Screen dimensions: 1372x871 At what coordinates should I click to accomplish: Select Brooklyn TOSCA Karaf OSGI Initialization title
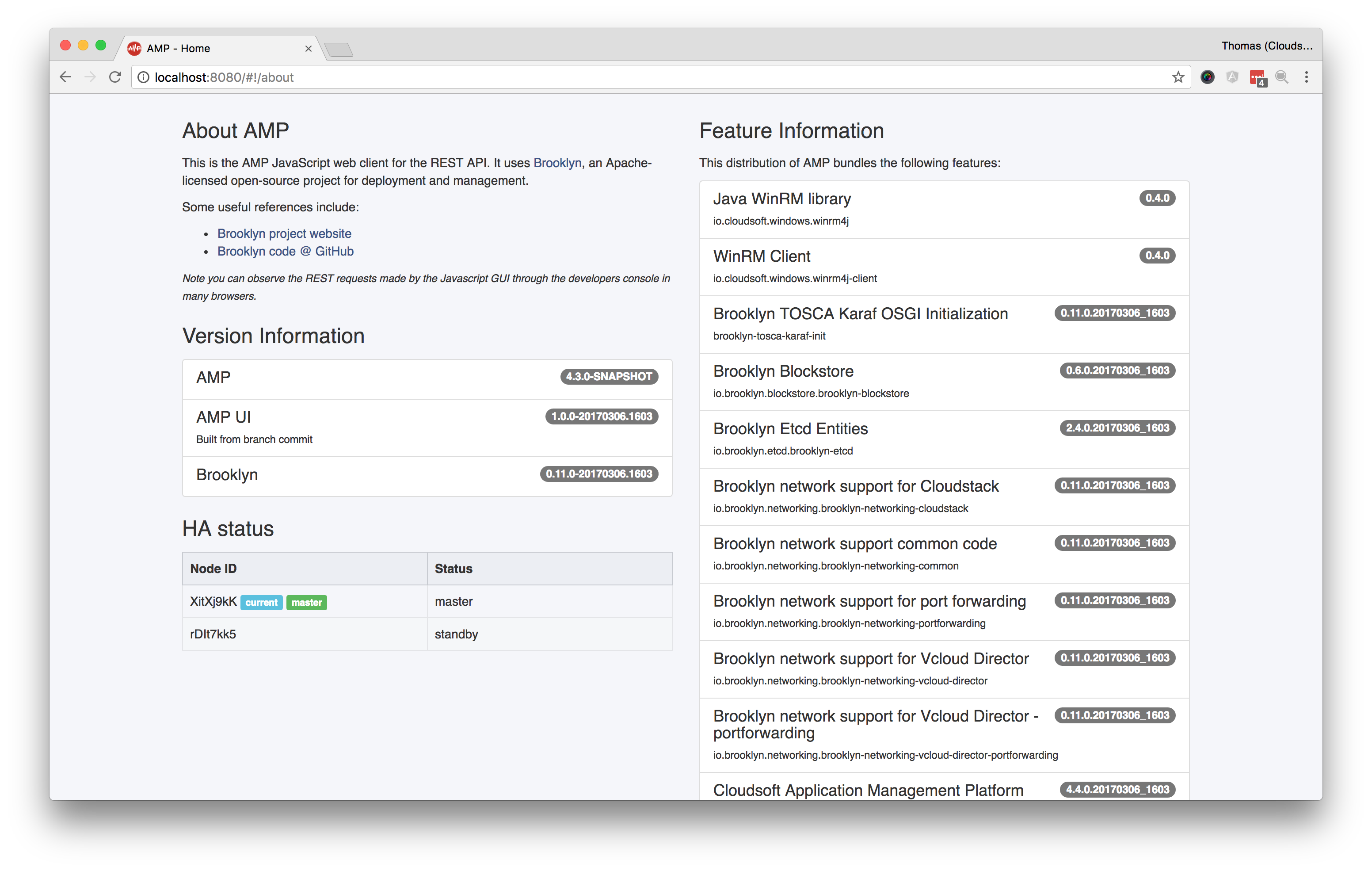point(860,314)
